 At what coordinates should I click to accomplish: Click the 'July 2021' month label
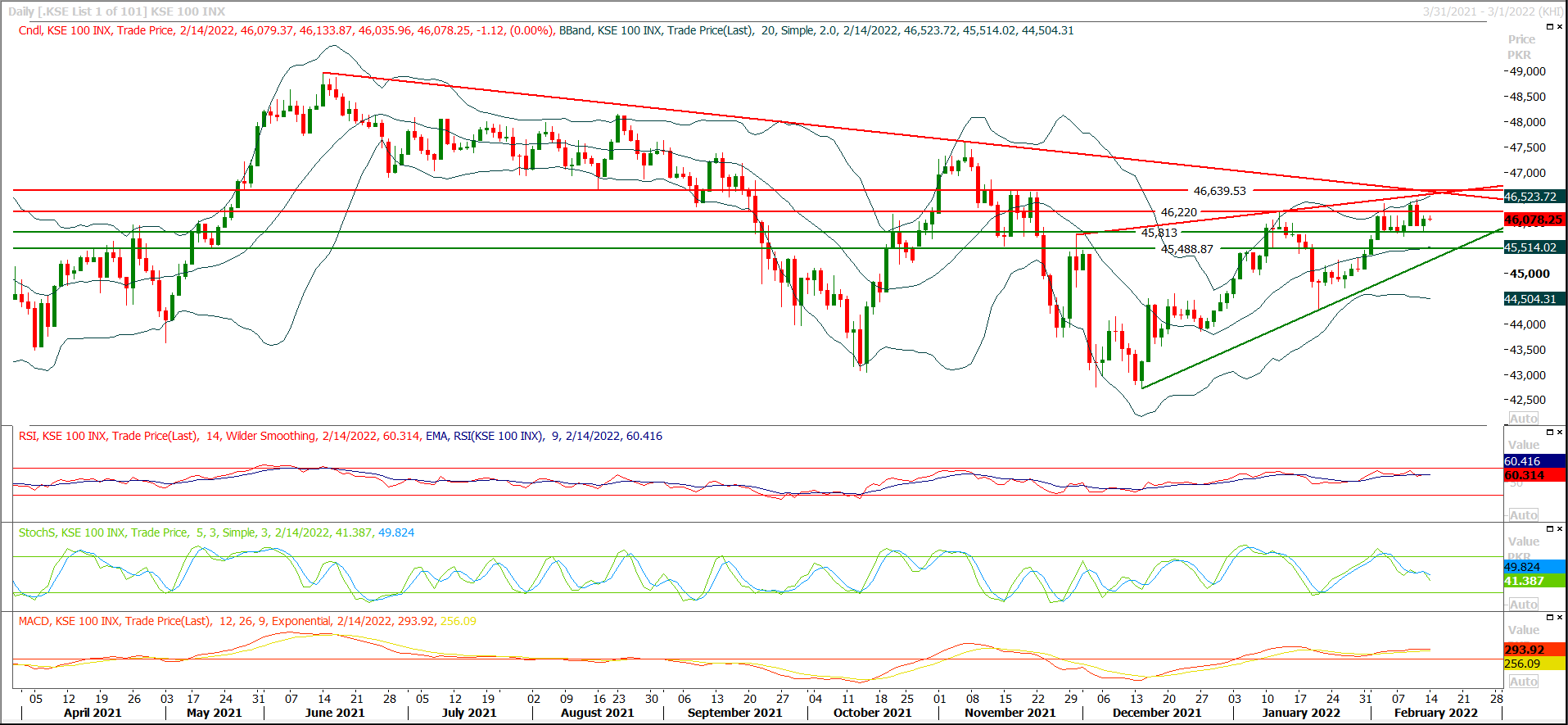pos(469,713)
